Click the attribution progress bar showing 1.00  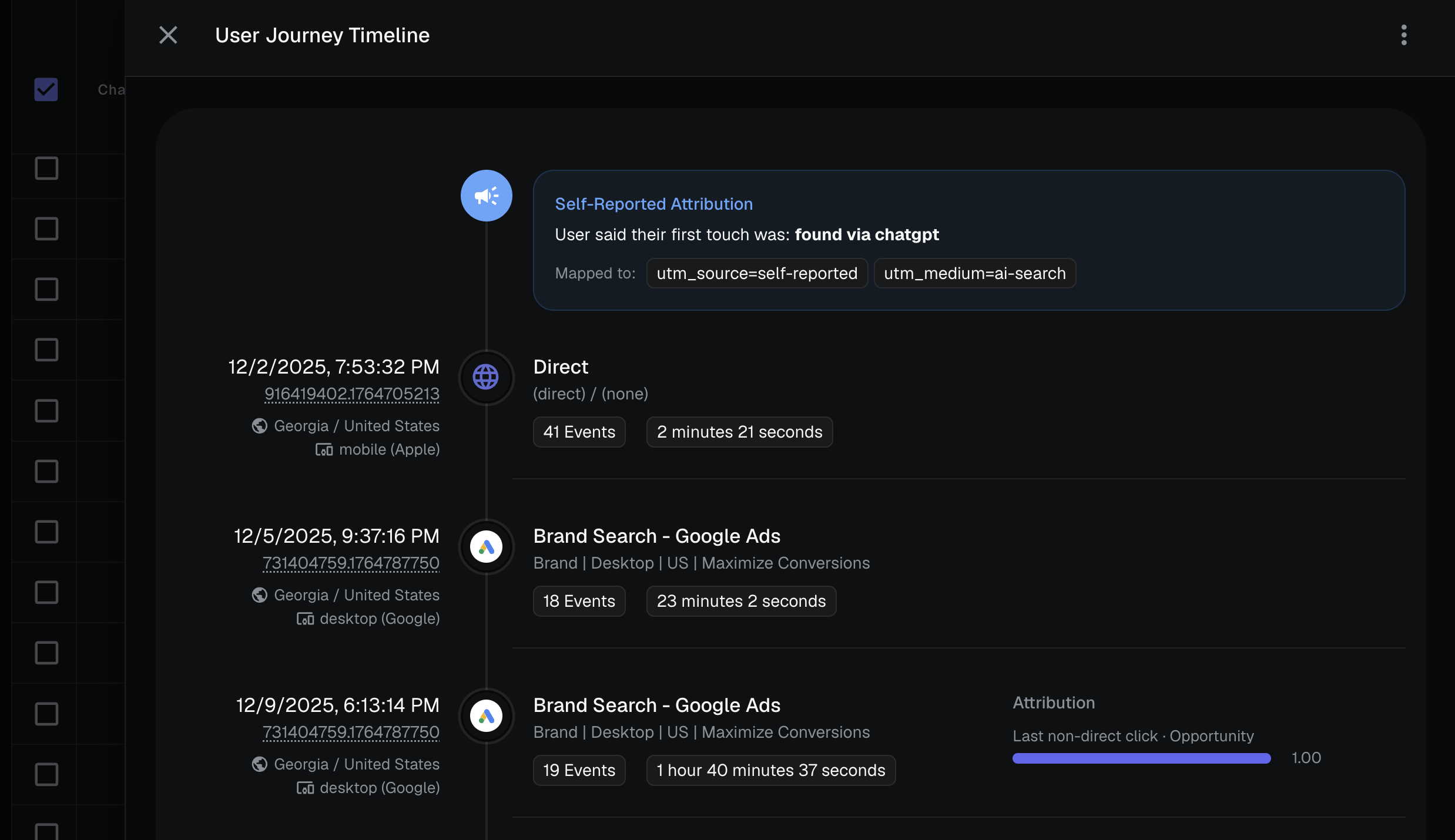[x=1141, y=758]
